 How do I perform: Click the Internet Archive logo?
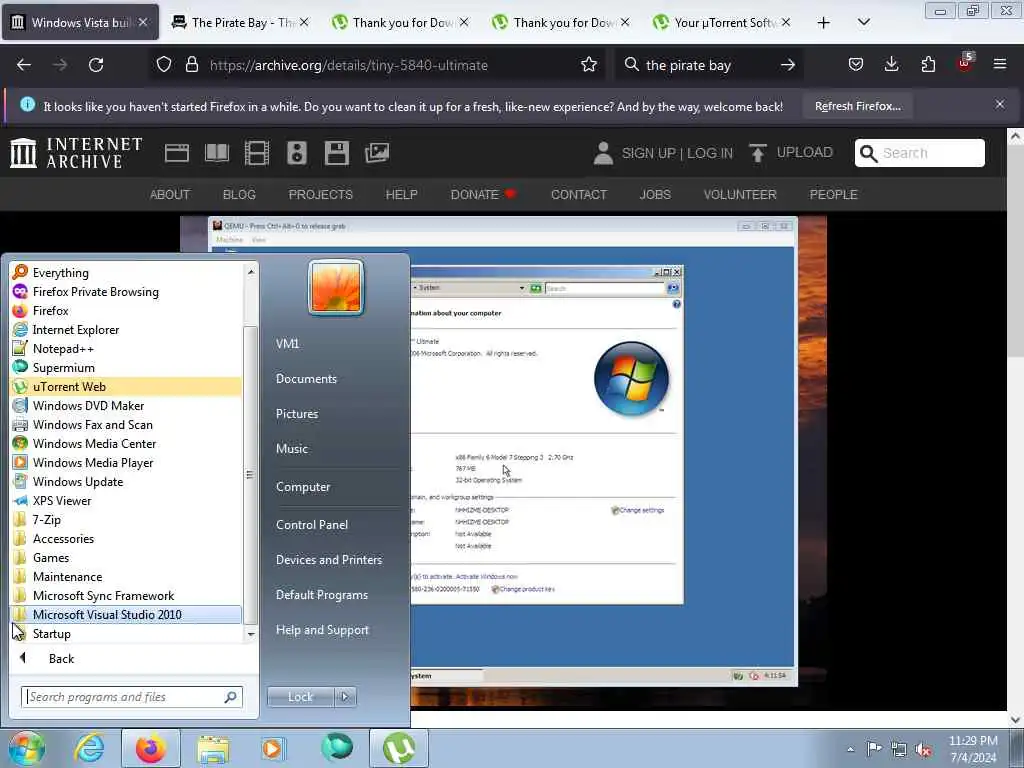click(x=76, y=153)
